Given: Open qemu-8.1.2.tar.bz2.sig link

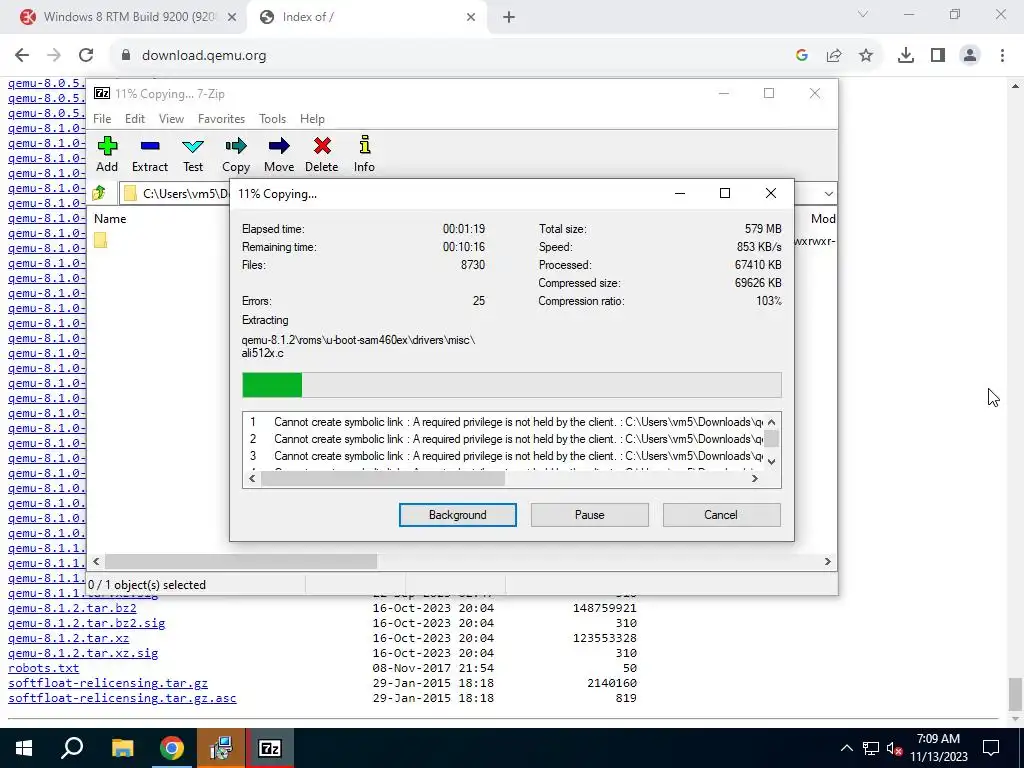Looking at the screenshot, I should 86,623.
